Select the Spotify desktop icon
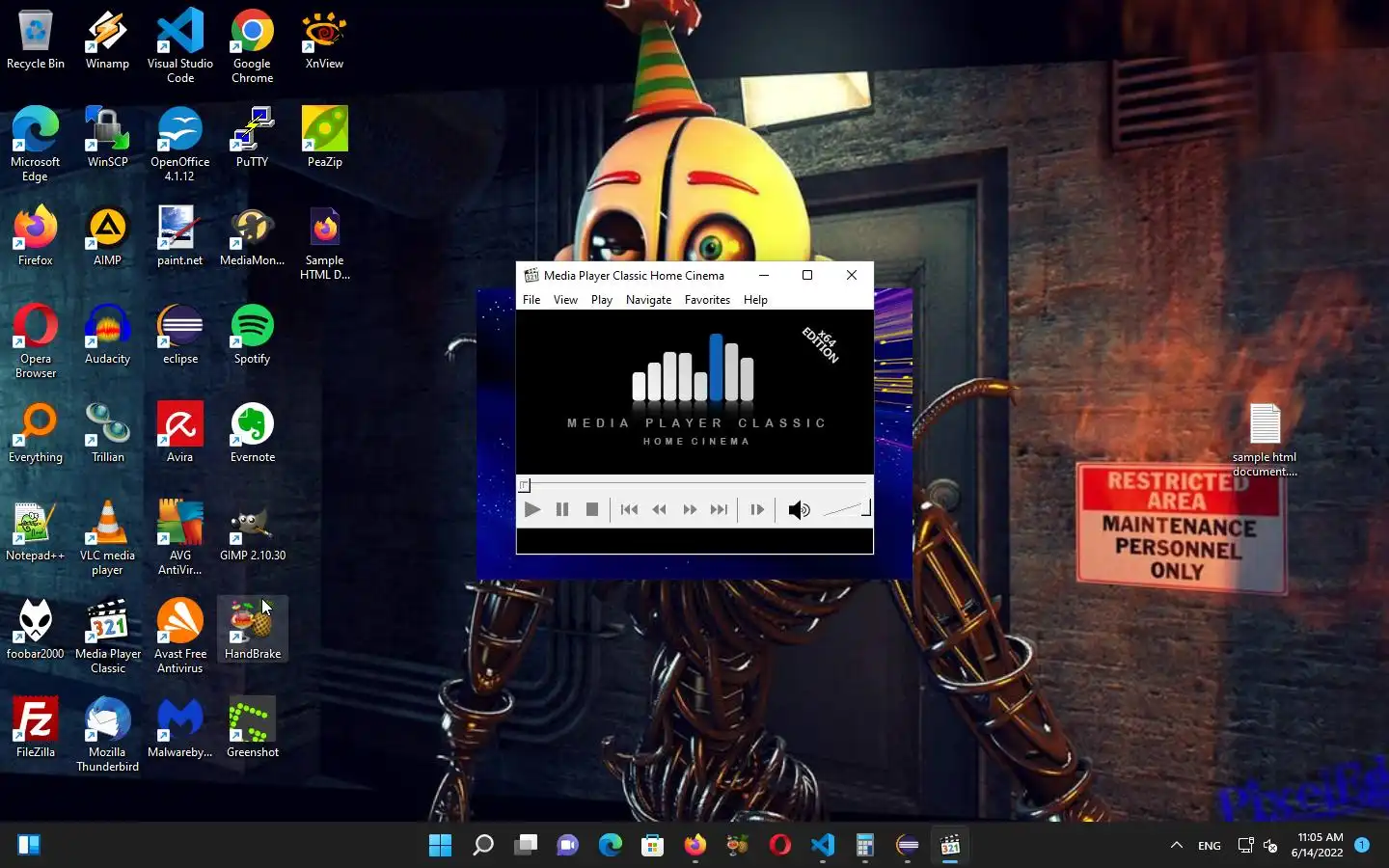The width and height of the screenshot is (1389, 868). tap(253, 335)
